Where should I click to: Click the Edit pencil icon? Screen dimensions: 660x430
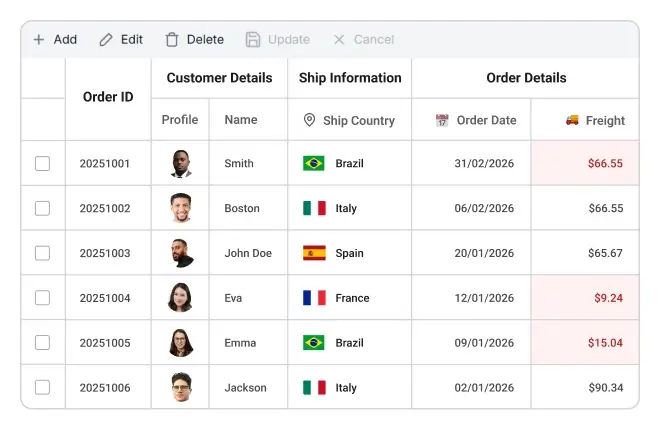tap(106, 40)
